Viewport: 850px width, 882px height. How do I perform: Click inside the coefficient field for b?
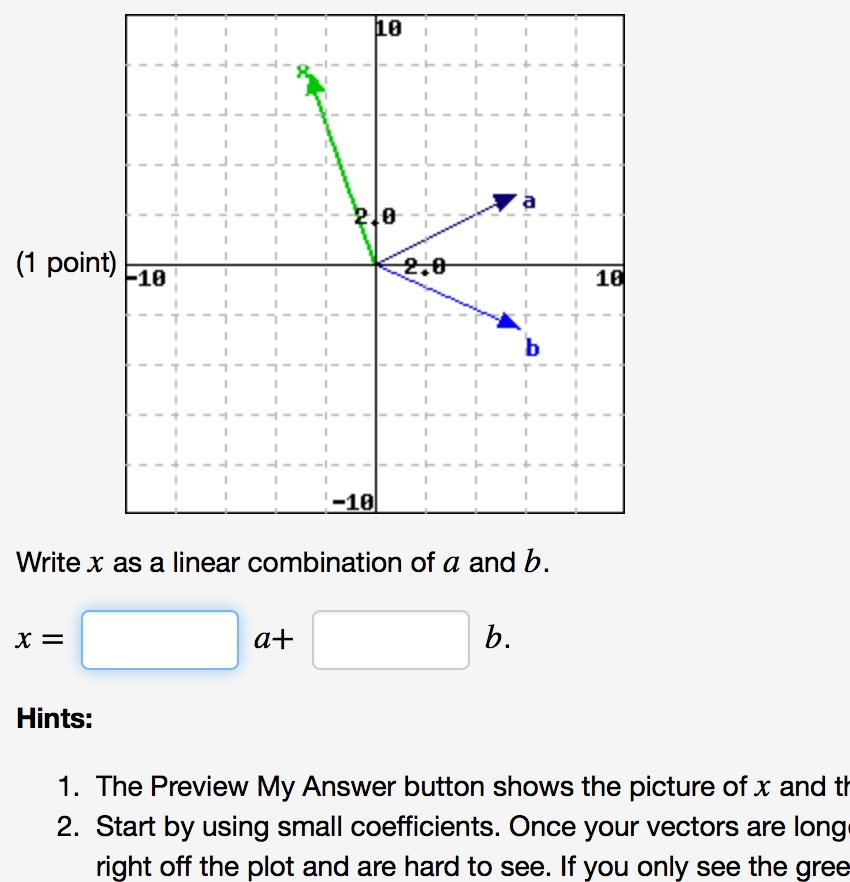coord(391,639)
